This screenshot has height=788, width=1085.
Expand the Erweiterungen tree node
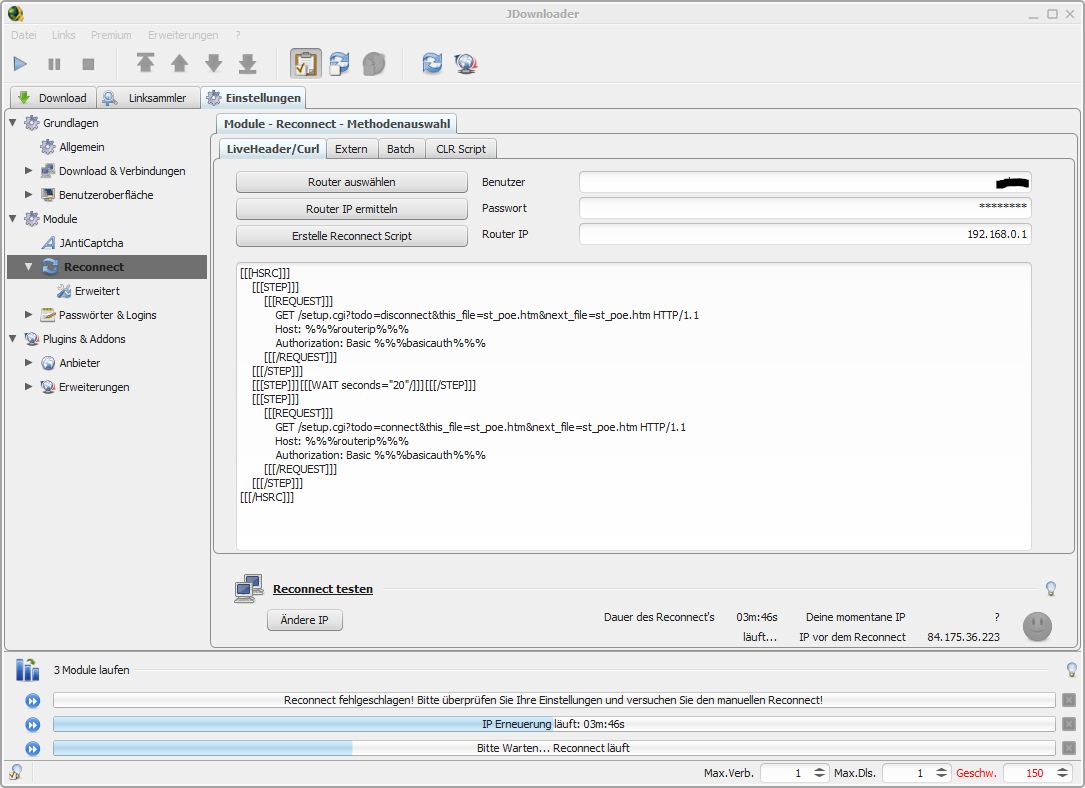pyautogui.click(x=28, y=386)
